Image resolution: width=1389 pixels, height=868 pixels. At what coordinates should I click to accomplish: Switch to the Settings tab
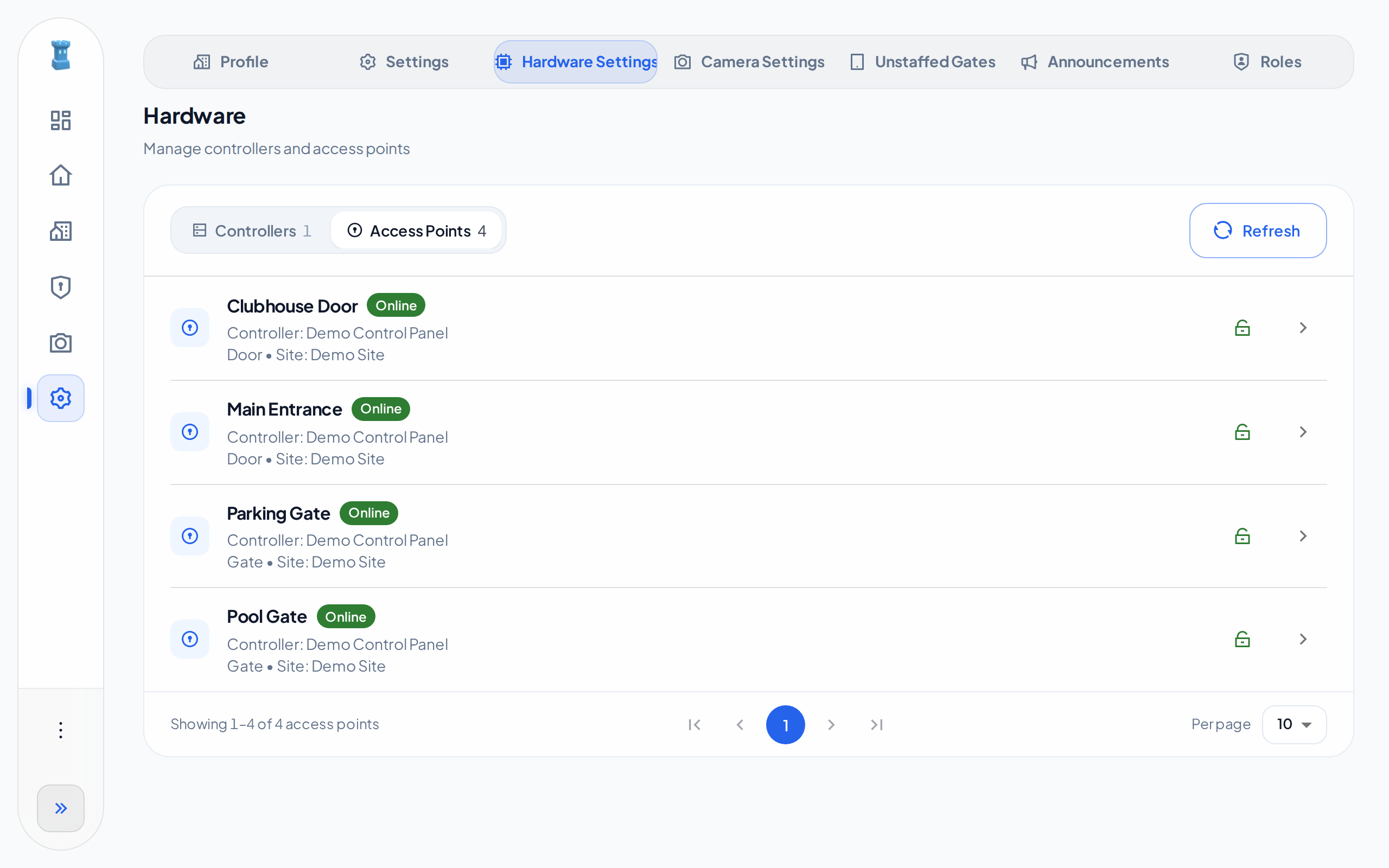point(404,62)
